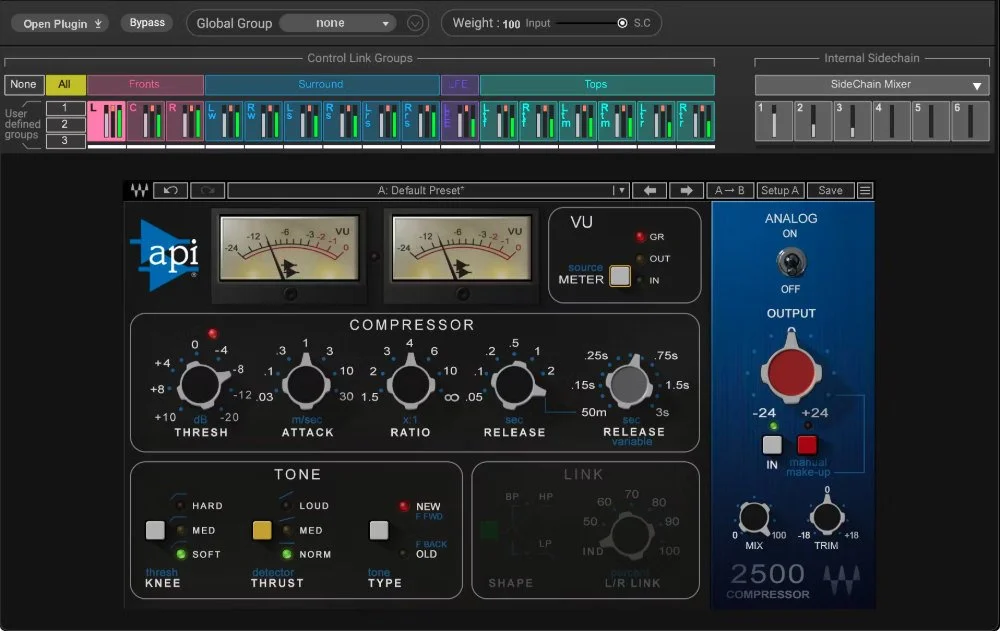Toggle the compressor IN button
The height and width of the screenshot is (631, 1000).
pos(772,445)
